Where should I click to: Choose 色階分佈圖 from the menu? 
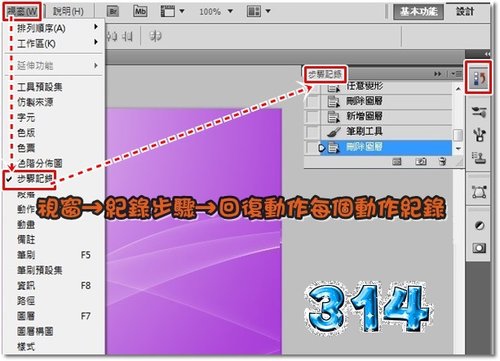(54, 163)
